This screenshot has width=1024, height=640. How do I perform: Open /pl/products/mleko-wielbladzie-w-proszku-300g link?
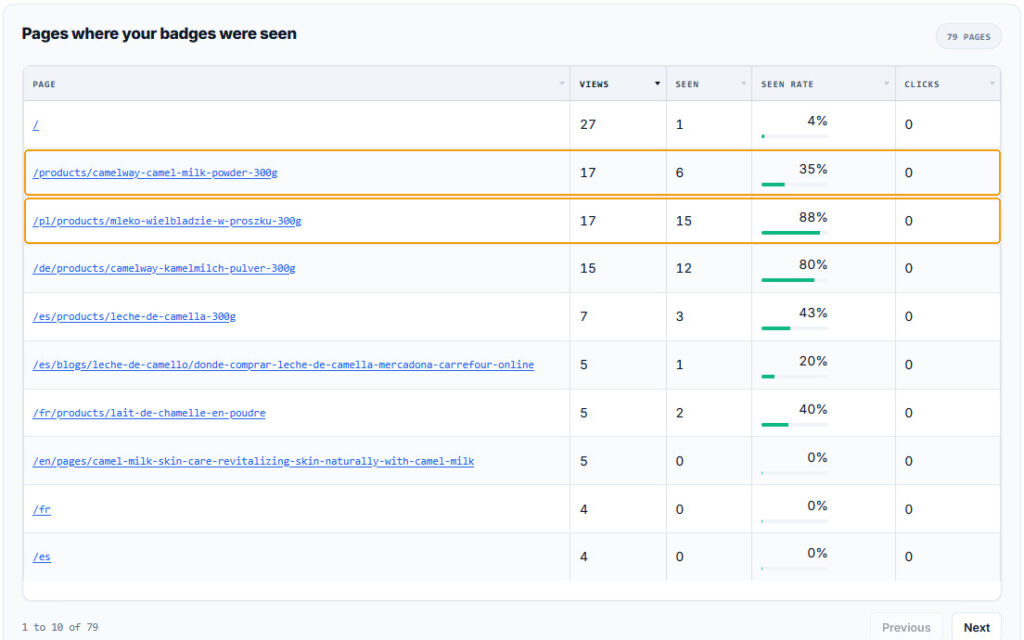(167, 221)
